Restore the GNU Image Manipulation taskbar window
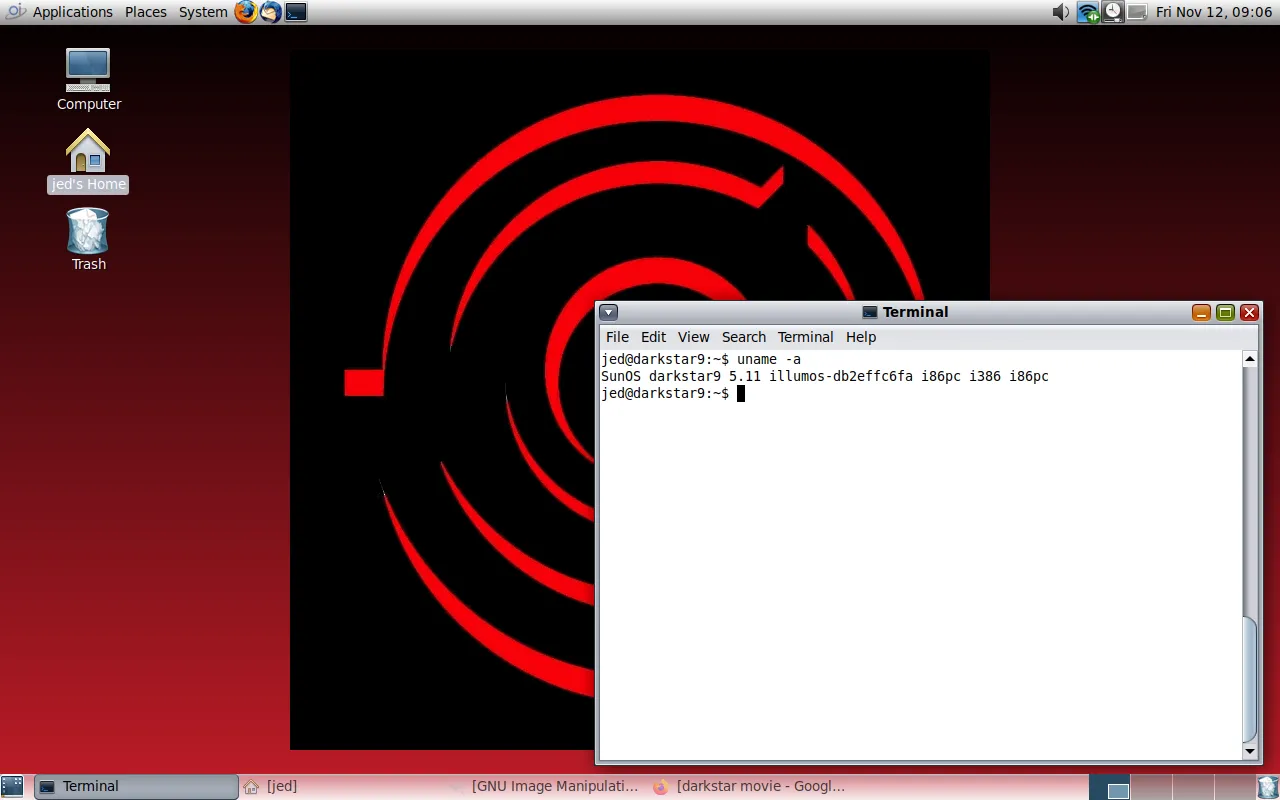The height and width of the screenshot is (800, 1280). click(x=547, y=787)
